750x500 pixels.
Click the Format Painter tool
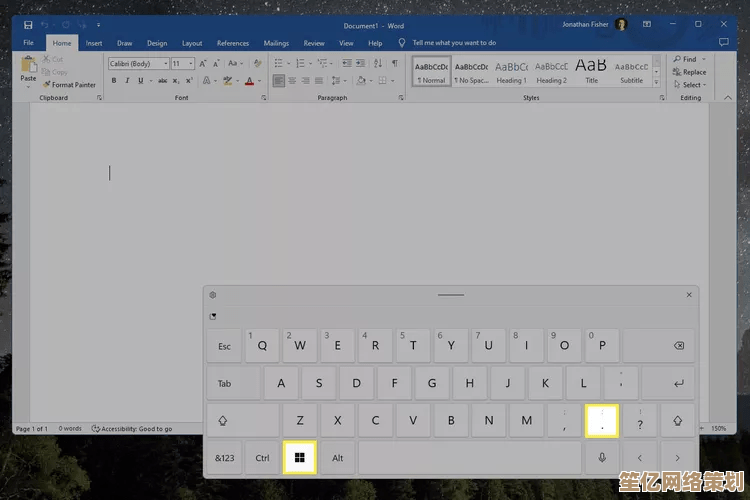(69, 85)
